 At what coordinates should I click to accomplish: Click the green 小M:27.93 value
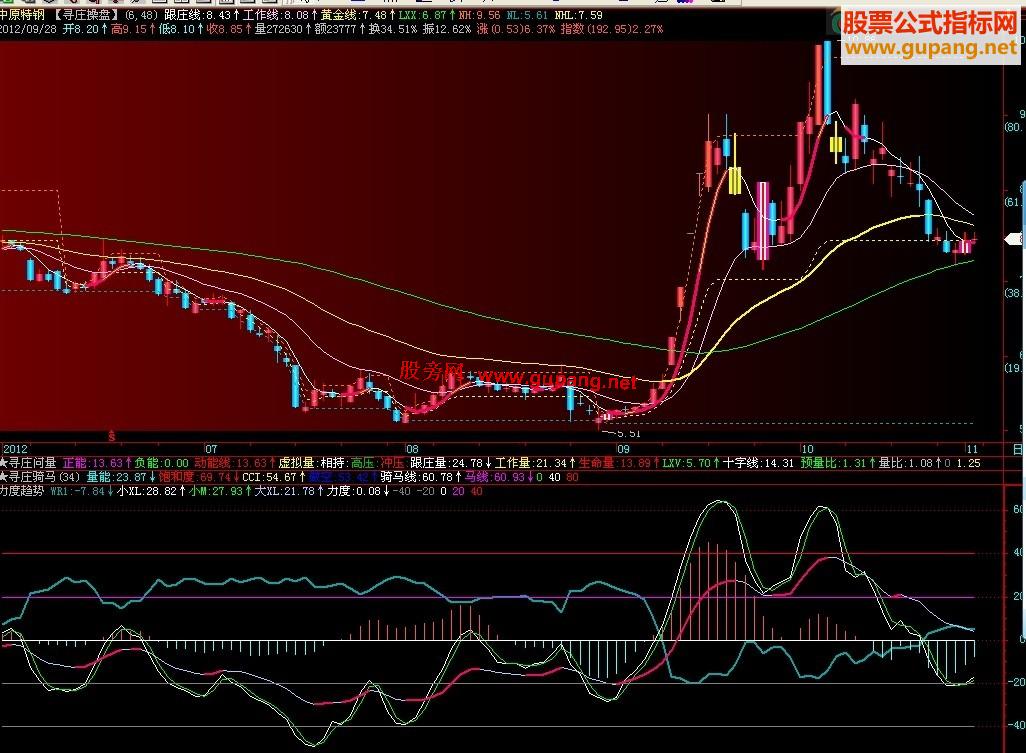tap(221, 491)
